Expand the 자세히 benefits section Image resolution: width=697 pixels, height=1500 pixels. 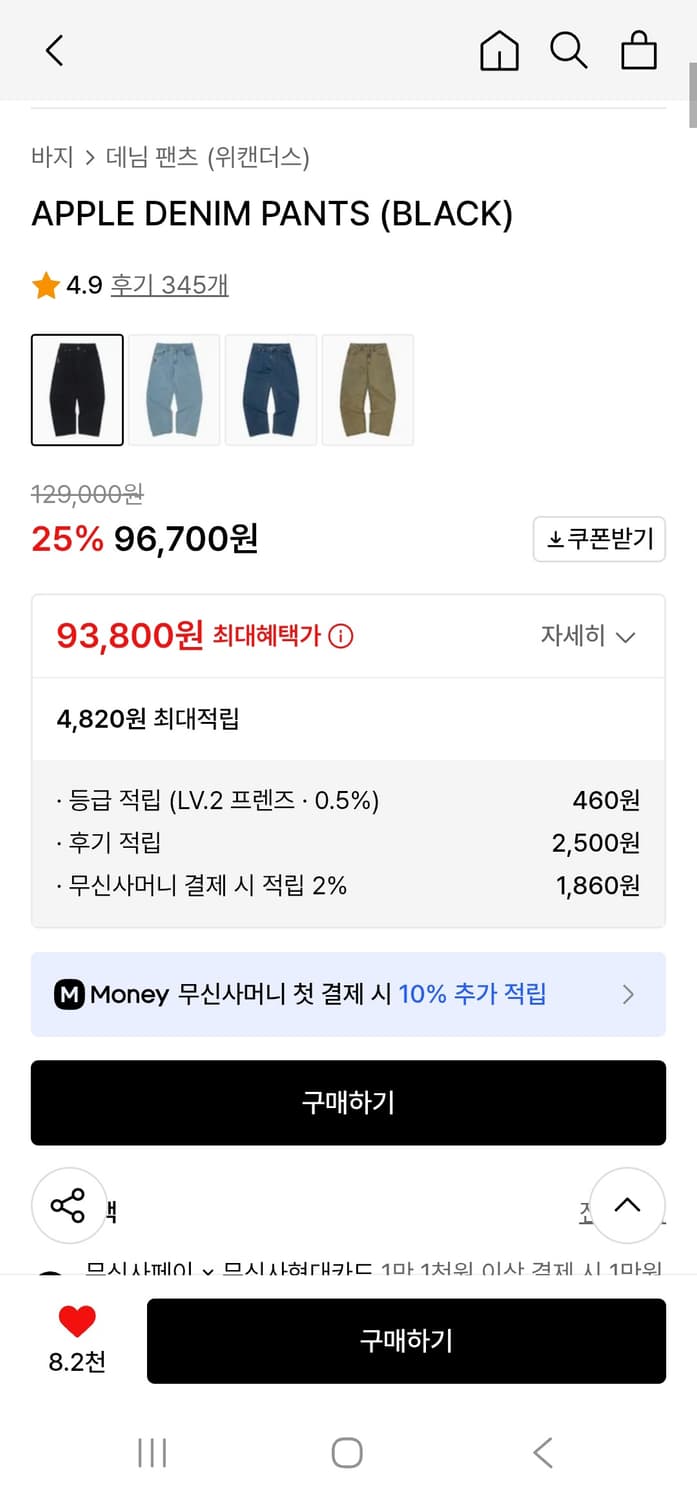pos(588,635)
